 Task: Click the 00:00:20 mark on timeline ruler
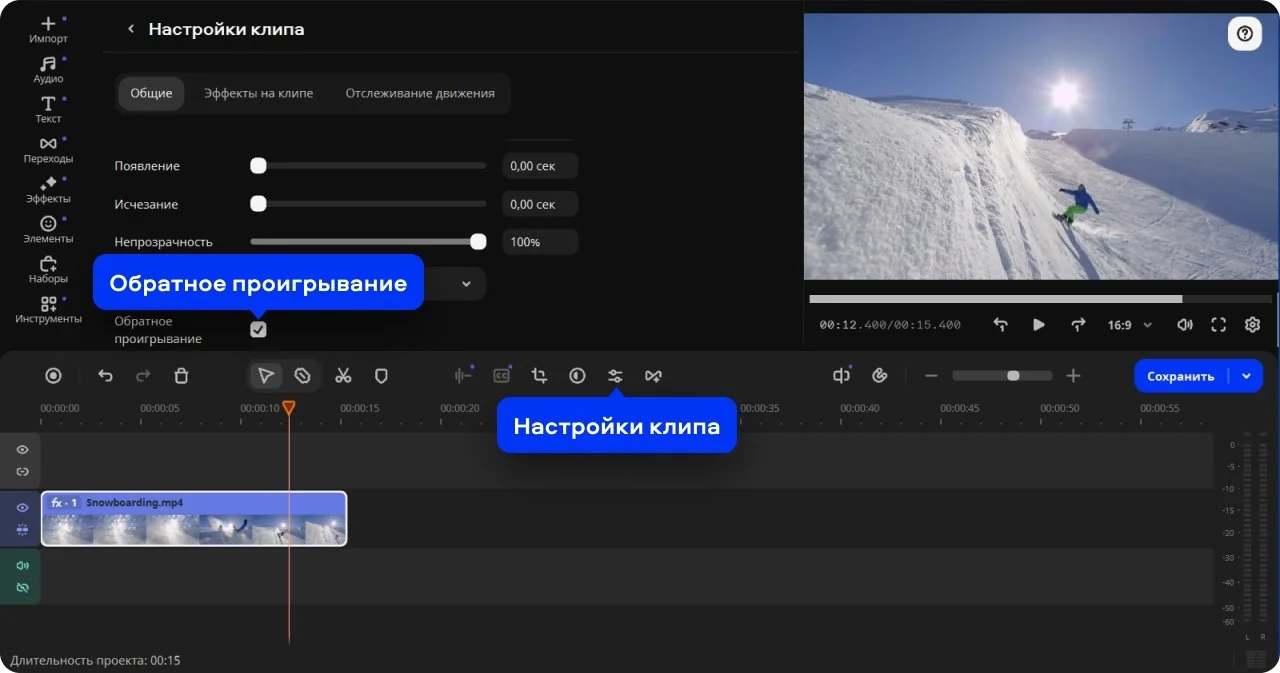[460, 408]
